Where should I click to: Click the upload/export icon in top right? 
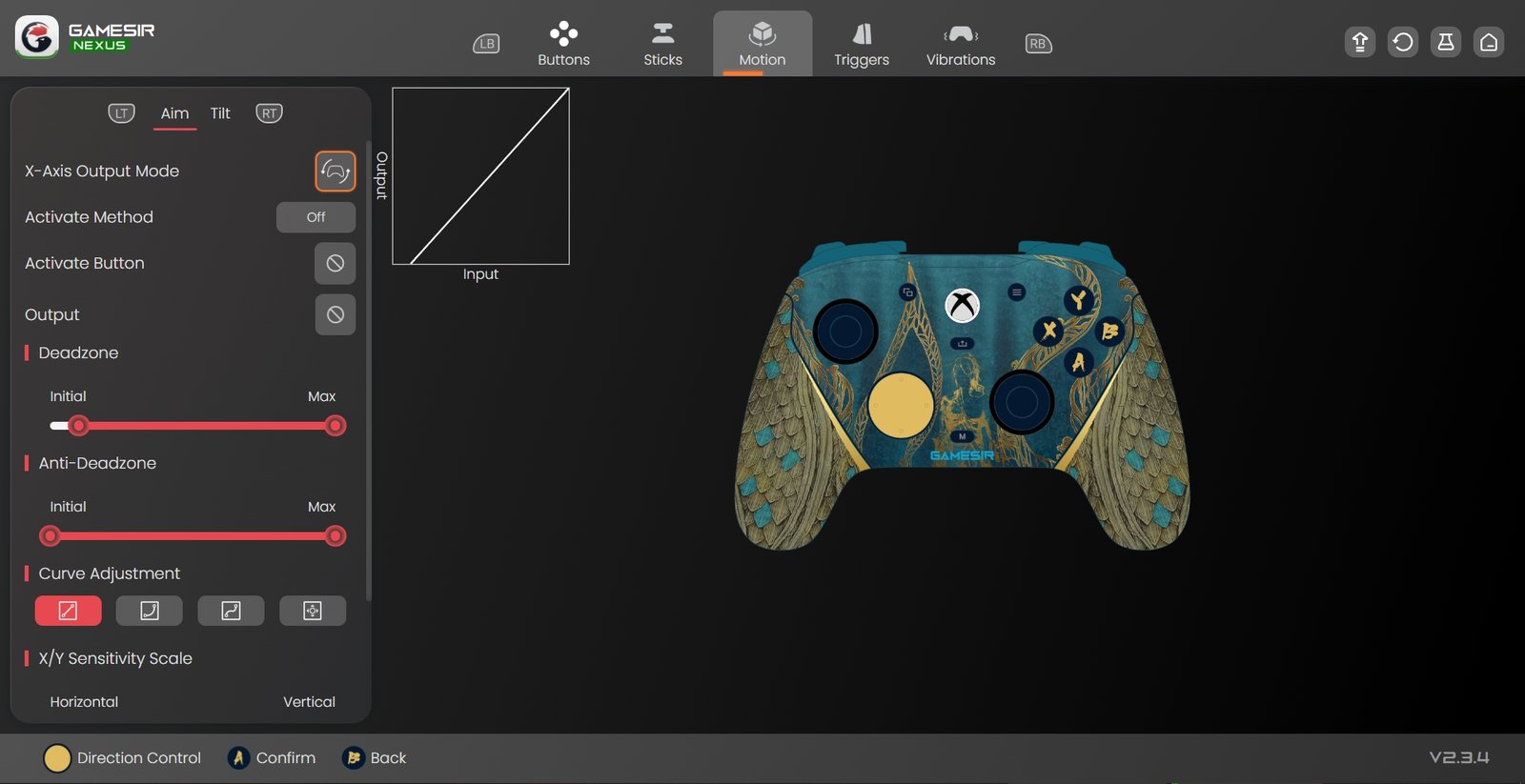1359,42
